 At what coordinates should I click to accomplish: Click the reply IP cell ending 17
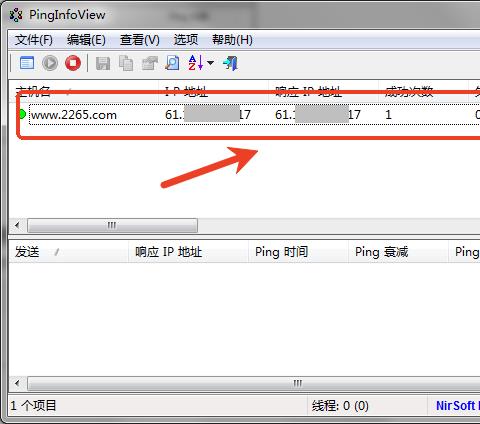pyautogui.click(x=318, y=115)
